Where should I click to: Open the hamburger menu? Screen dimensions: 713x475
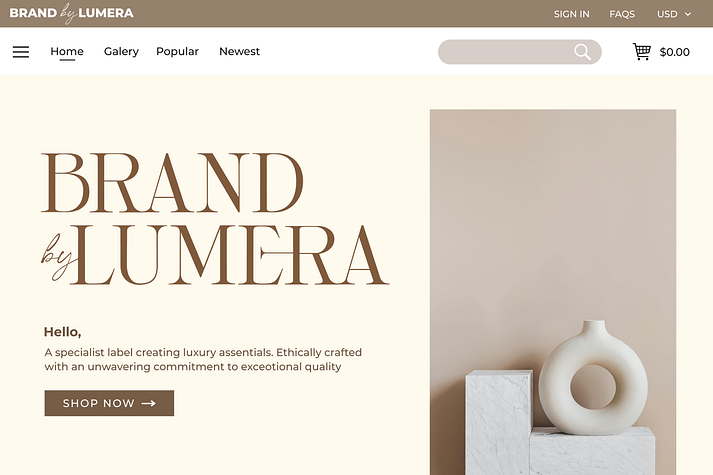point(21,52)
